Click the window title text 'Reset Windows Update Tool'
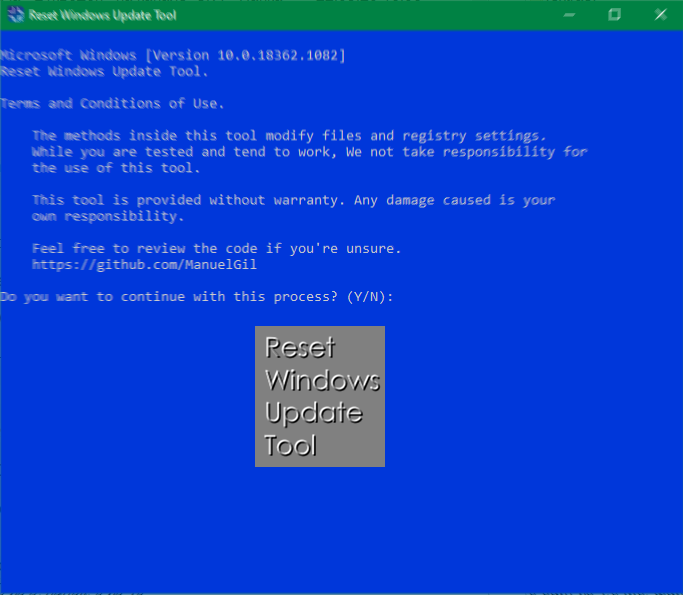The height and width of the screenshot is (595, 683). (x=103, y=15)
